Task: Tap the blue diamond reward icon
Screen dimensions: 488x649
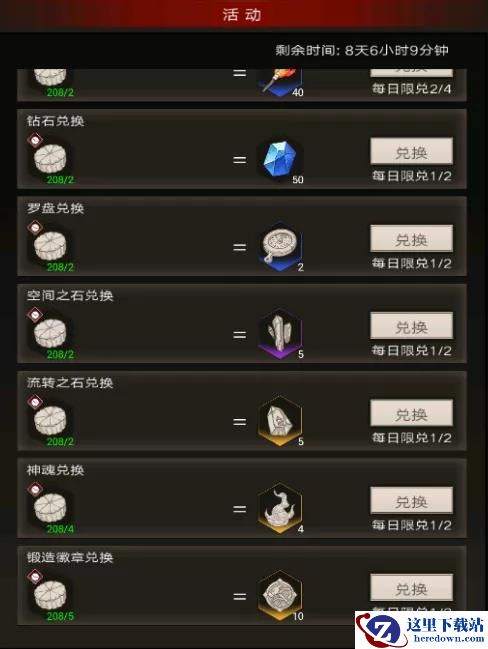Action: pos(281,160)
